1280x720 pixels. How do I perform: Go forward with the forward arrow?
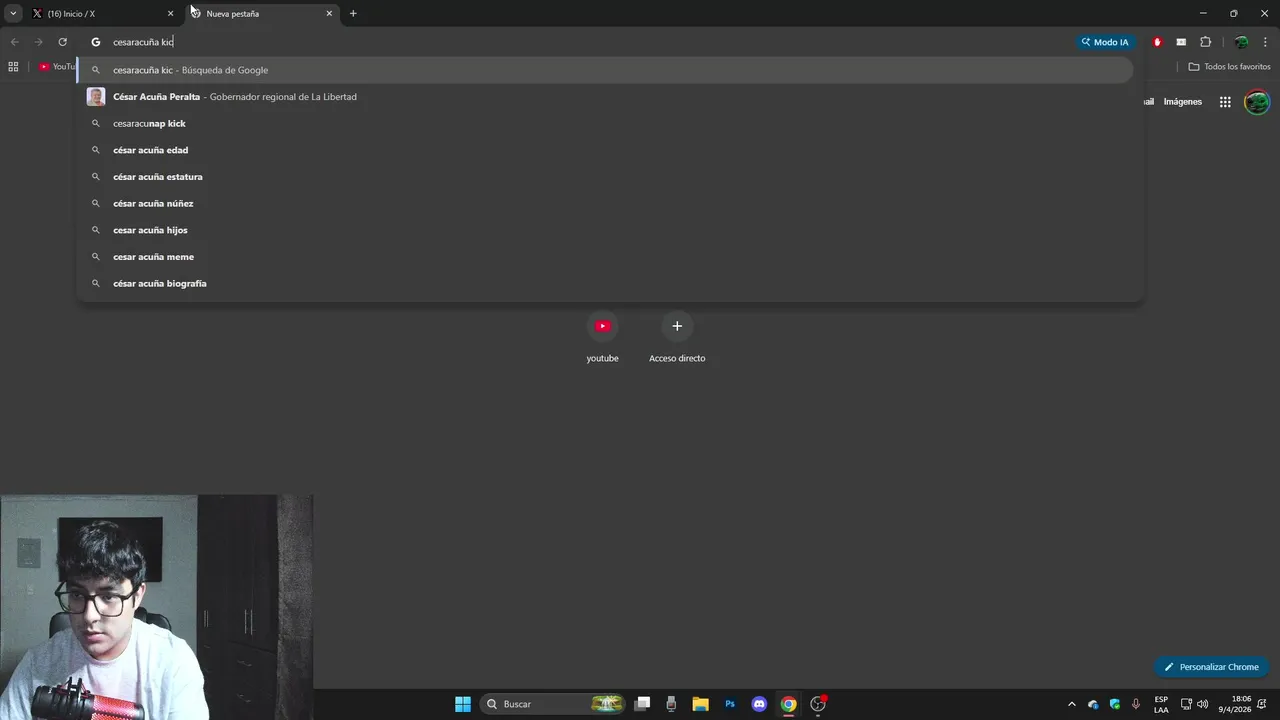coord(38,42)
